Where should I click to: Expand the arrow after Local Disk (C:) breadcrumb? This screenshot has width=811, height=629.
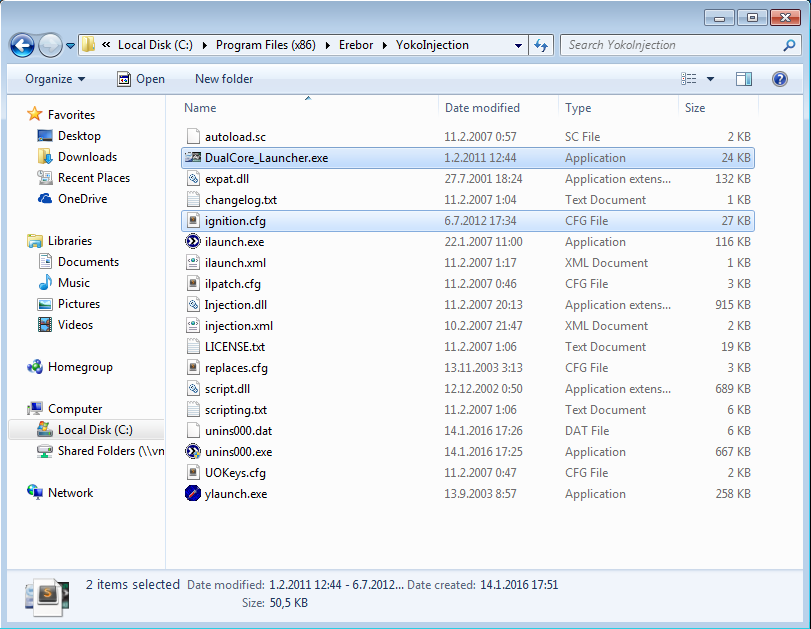(204, 46)
